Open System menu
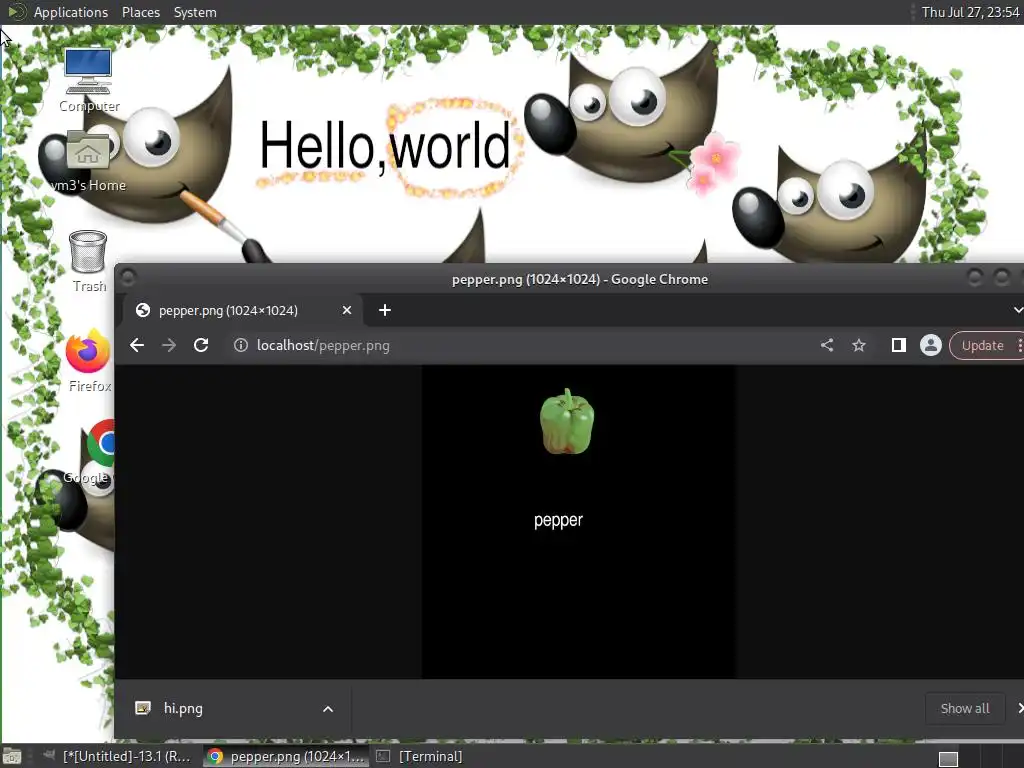The image size is (1024, 768). click(x=195, y=12)
